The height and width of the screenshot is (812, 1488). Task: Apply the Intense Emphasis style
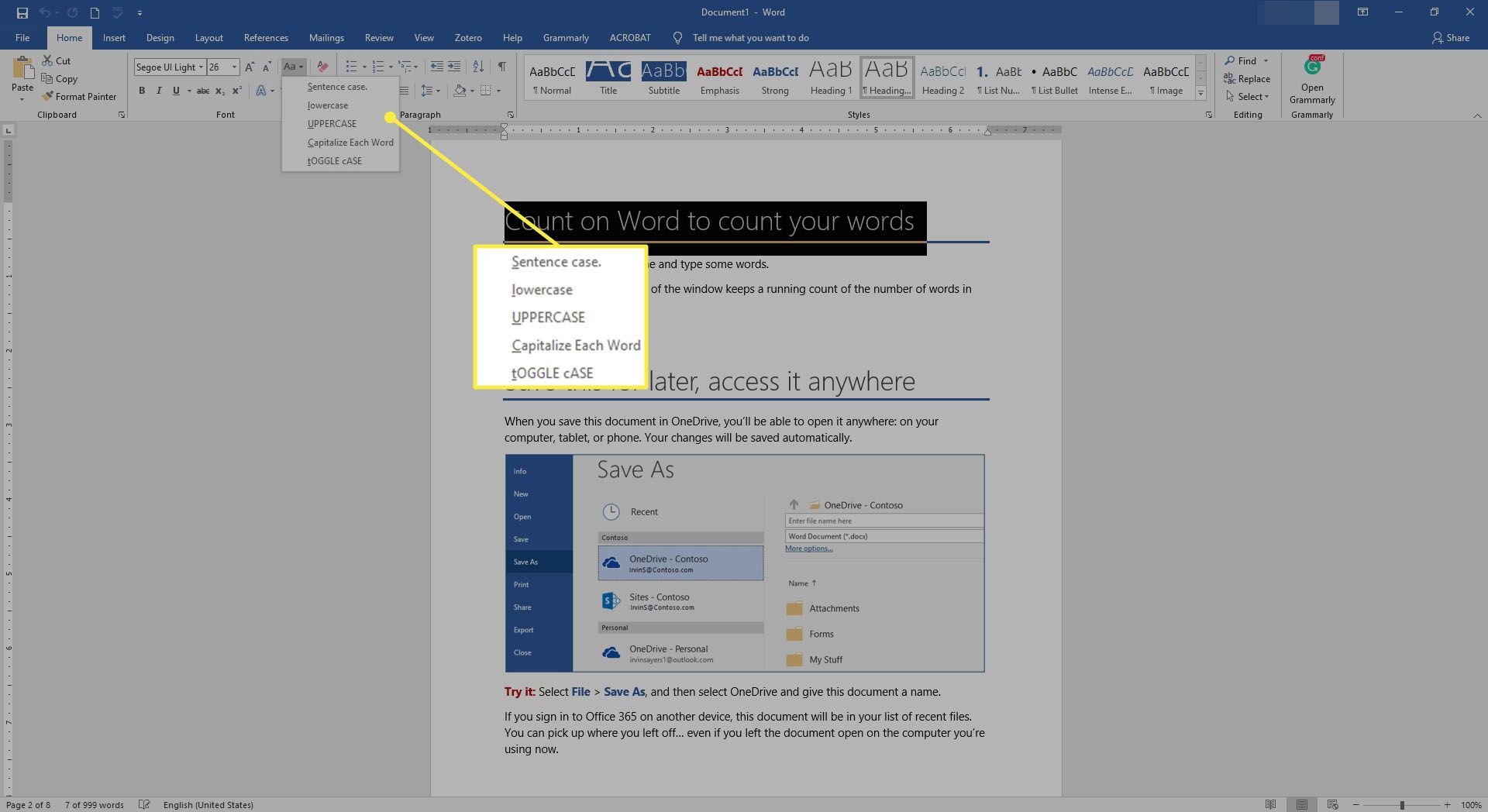click(x=1110, y=77)
